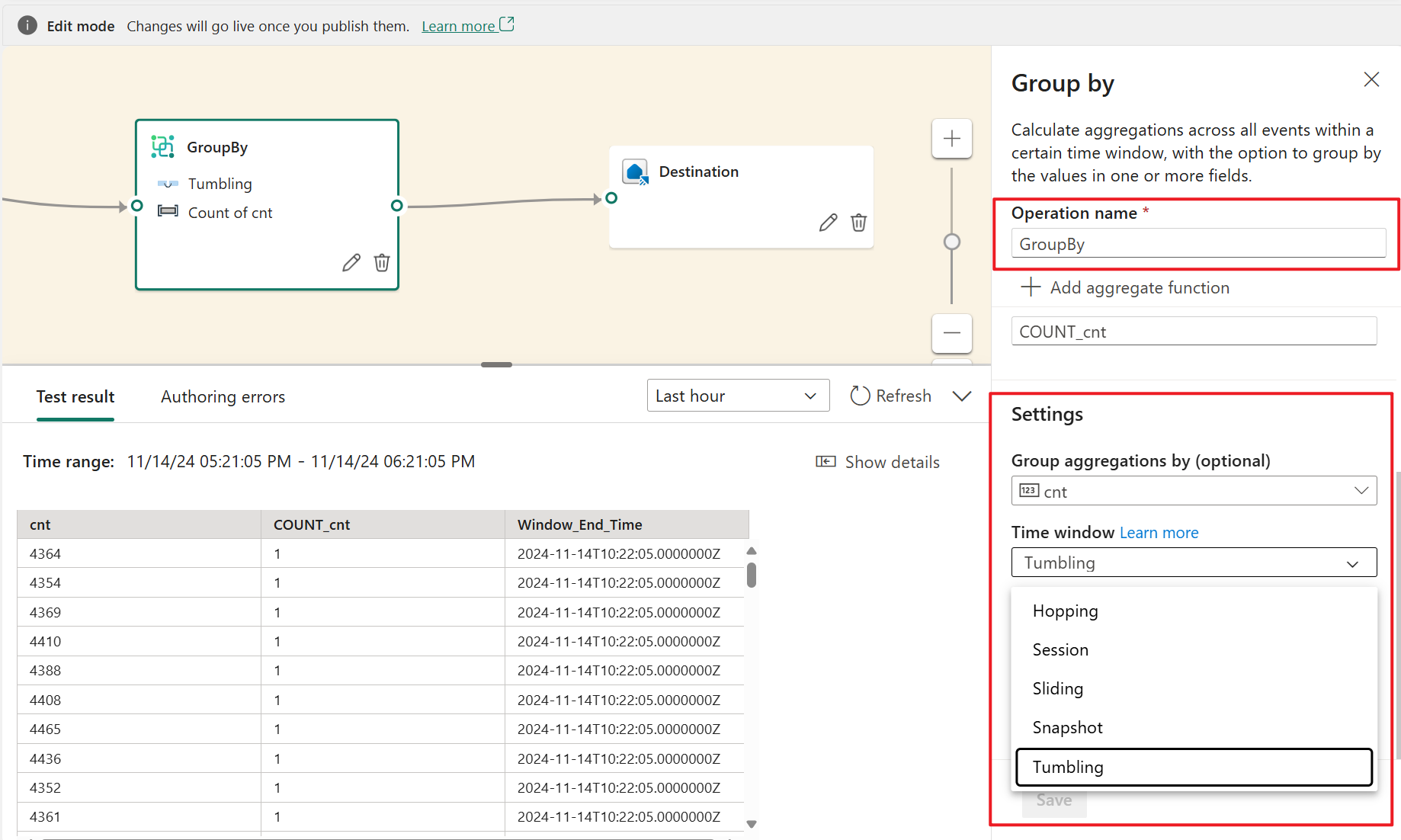Image resolution: width=1401 pixels, height=840 pixels.
Task: Delete the GroupBy node using trash icon
Action: point(382,263)
